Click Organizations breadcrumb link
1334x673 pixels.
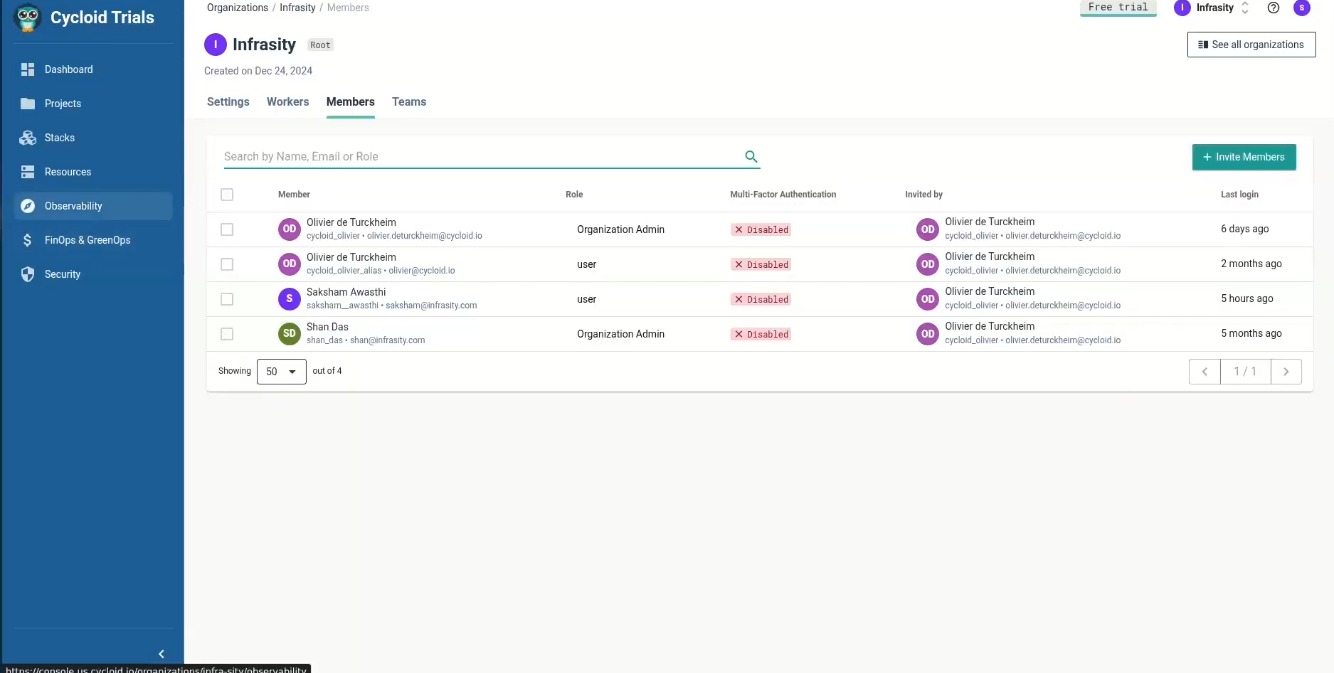[238, 8]
